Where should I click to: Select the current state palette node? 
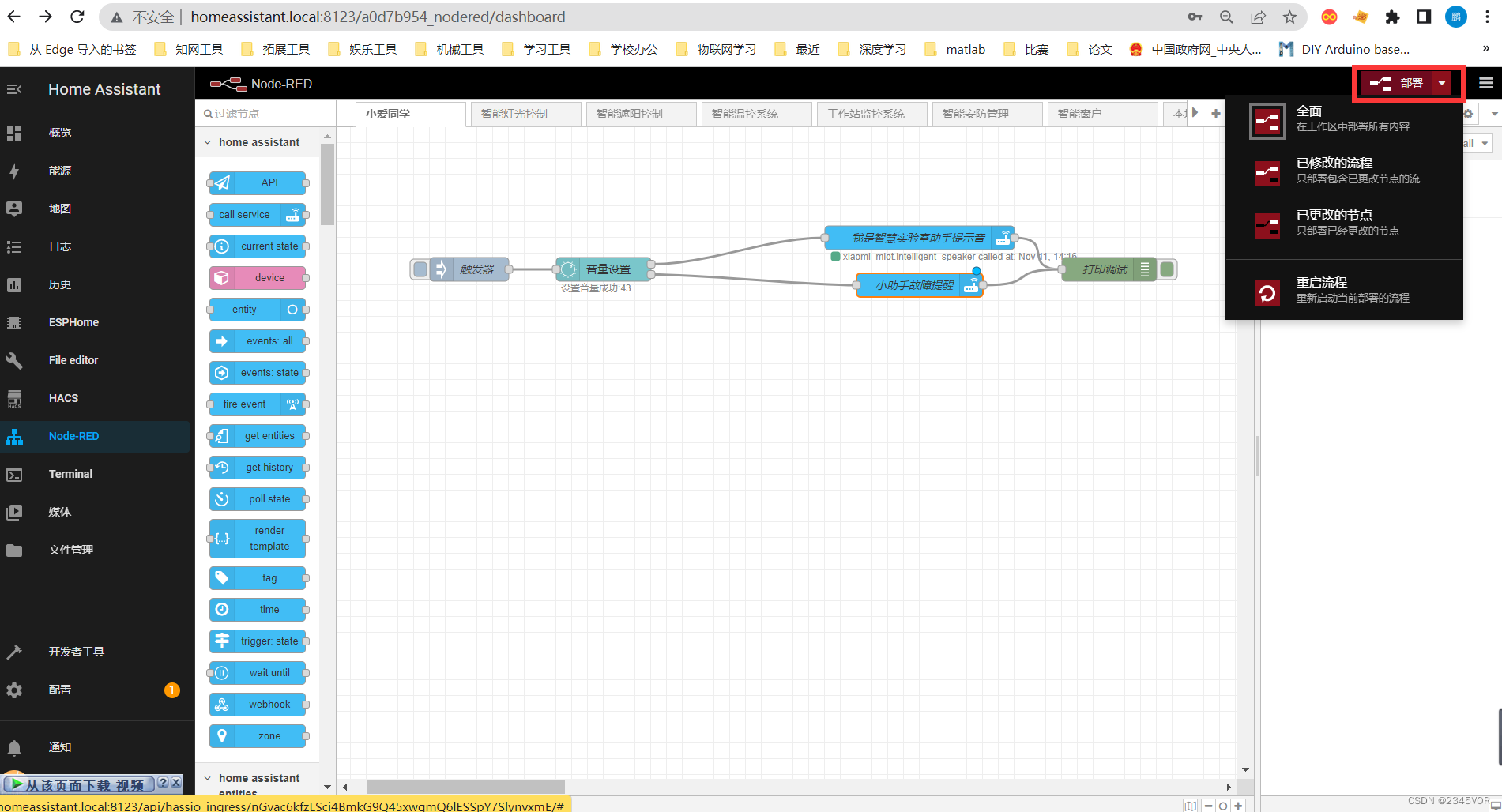pyautogui.click(x=258, y=246)
